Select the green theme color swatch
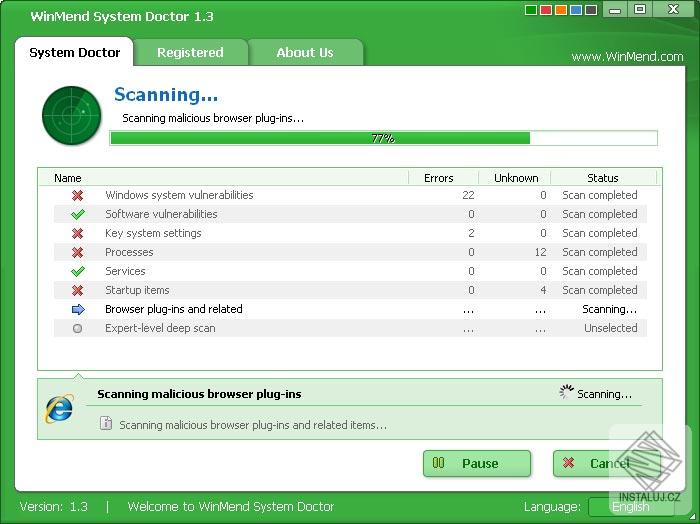This screenshot has width=700, height=524. point(531,10)
